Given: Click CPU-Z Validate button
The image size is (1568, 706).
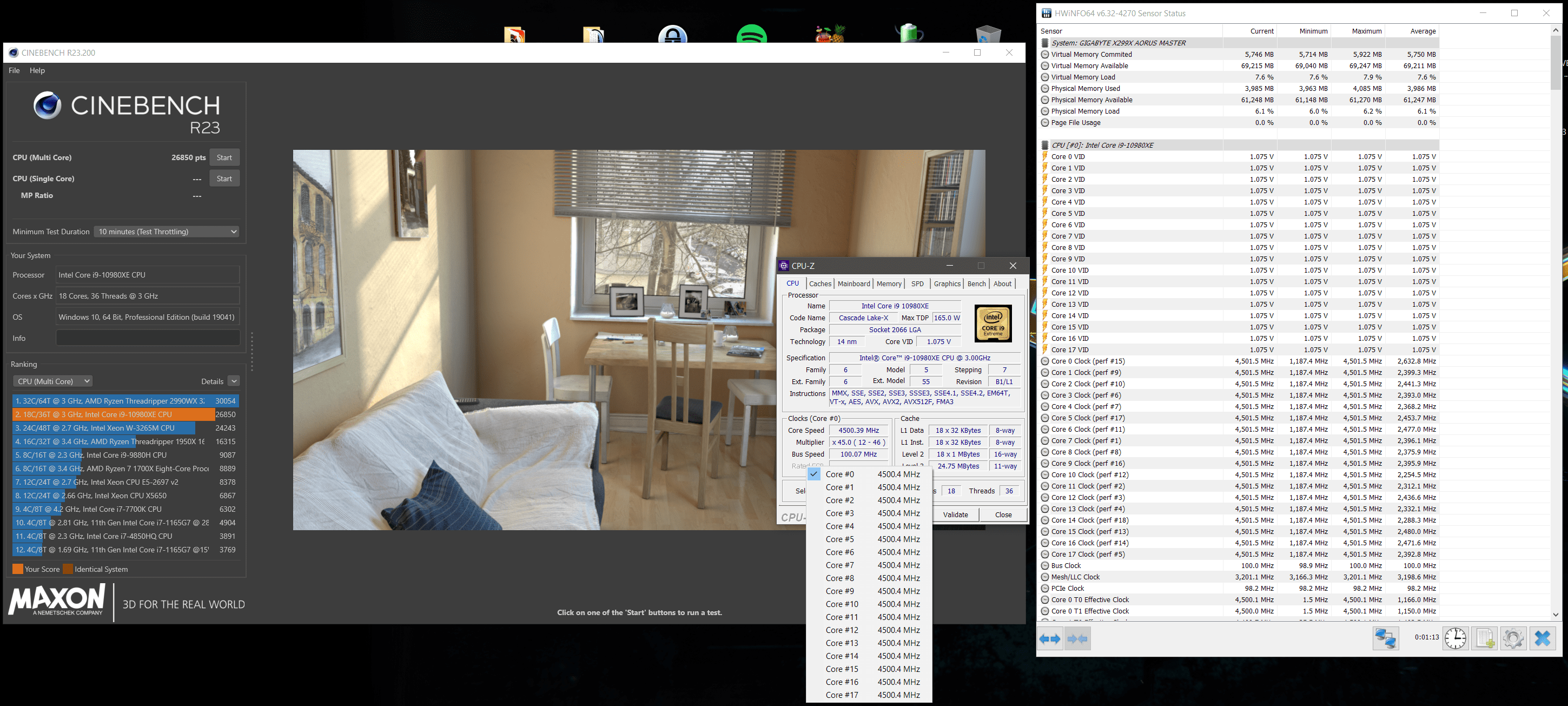Looking at the screenshot, I should pyautogui.click(x=955, y=514).
